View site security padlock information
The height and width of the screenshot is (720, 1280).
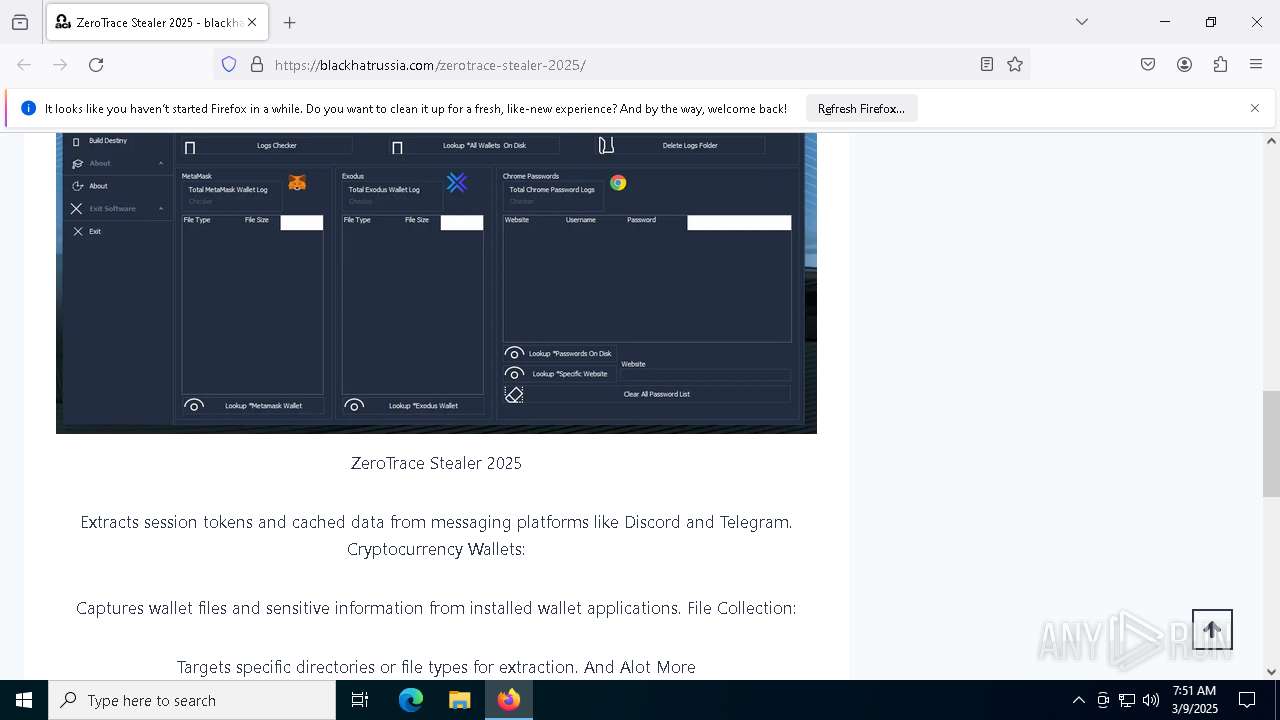[x=257, y=65]
